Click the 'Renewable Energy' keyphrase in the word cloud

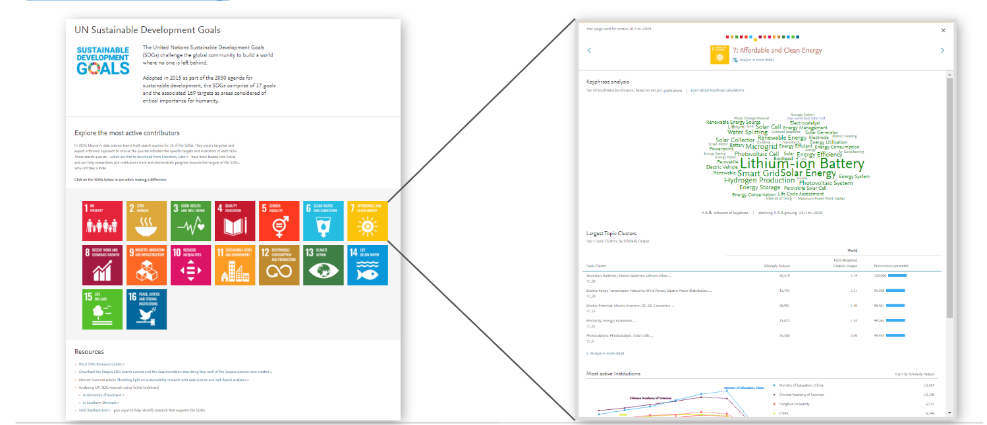(782, 138)
